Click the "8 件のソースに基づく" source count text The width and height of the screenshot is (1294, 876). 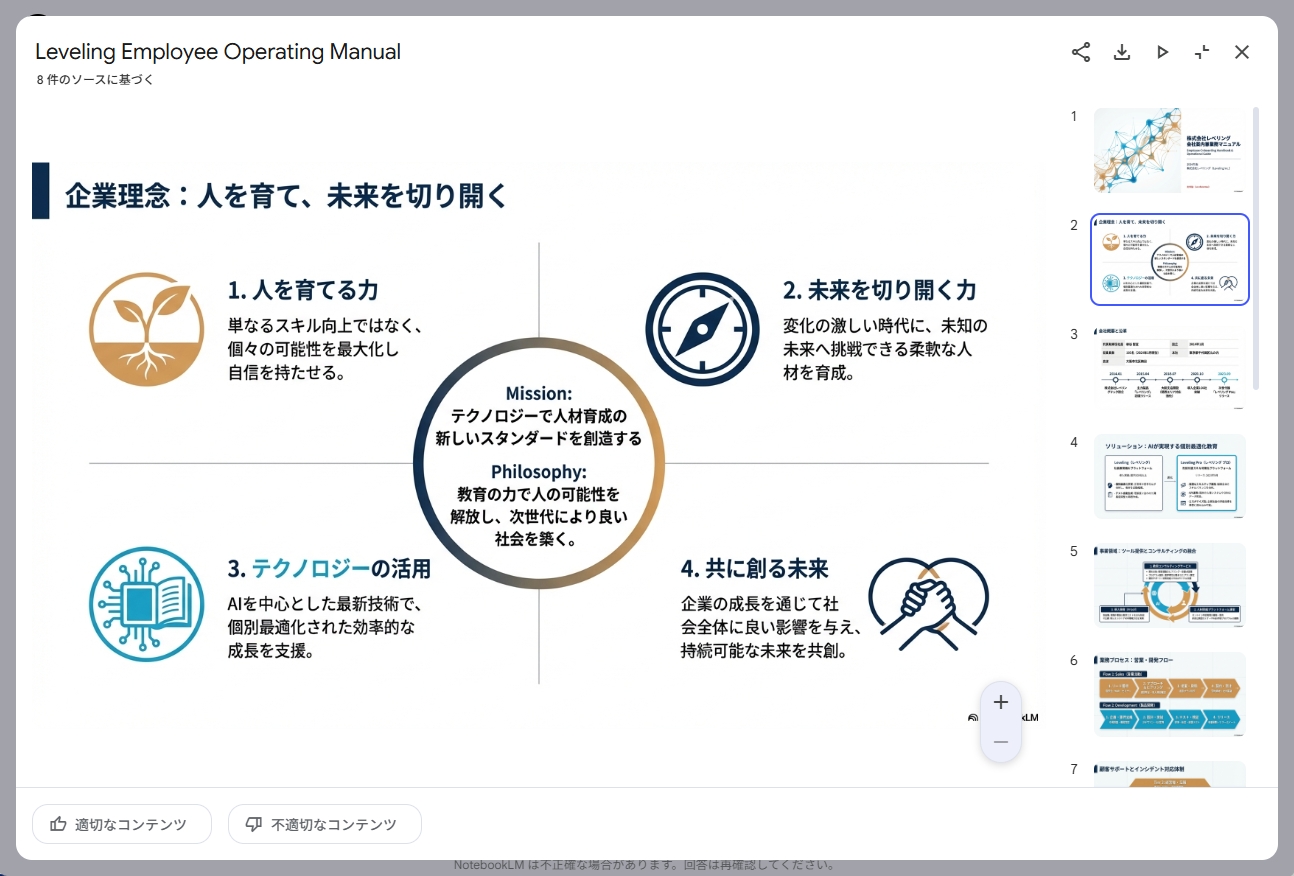point(95,80)
